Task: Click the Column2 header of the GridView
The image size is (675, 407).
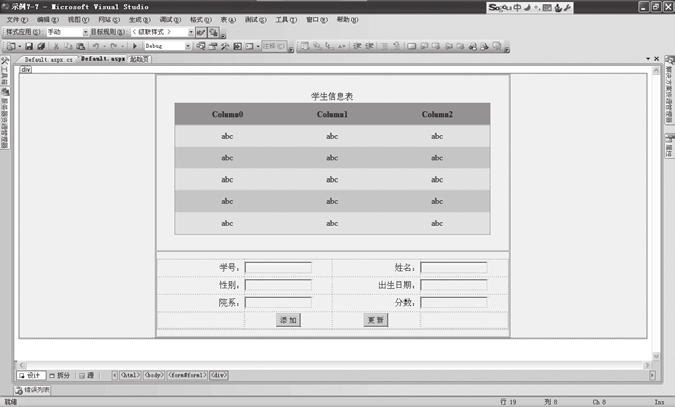Action: (x=437, y=114)
